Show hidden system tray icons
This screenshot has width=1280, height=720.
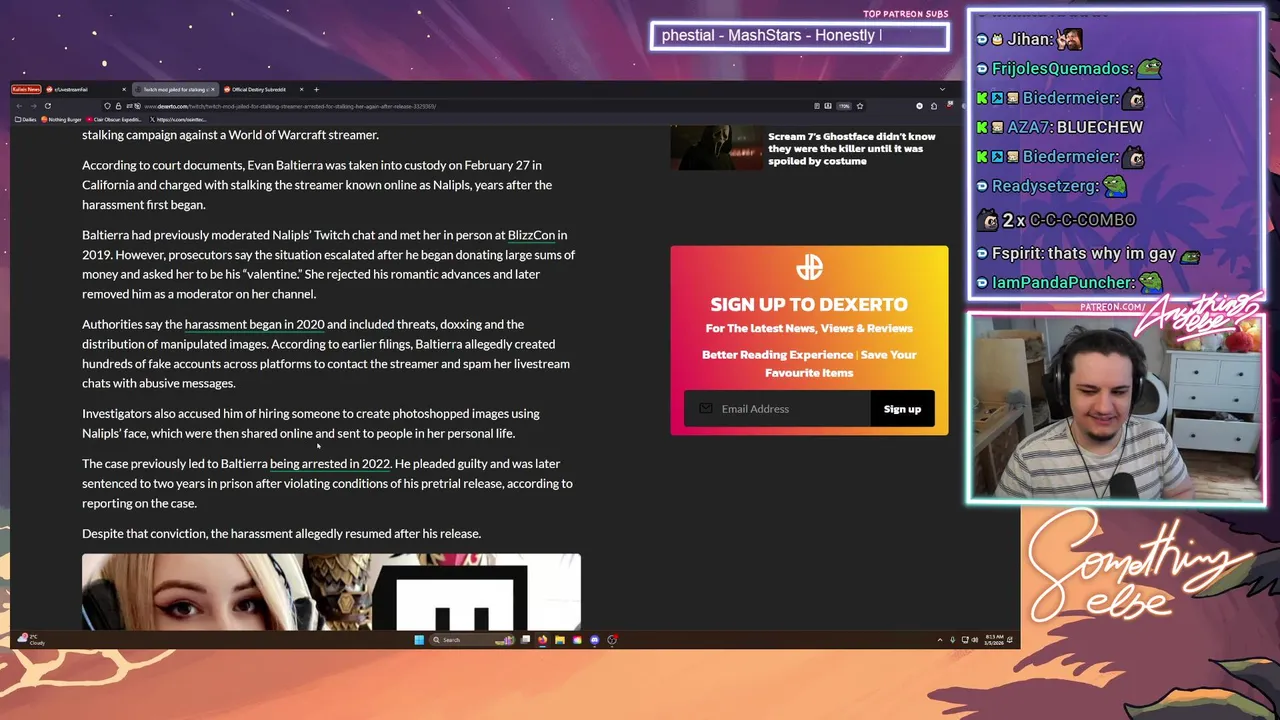click(x=940, y=640)
